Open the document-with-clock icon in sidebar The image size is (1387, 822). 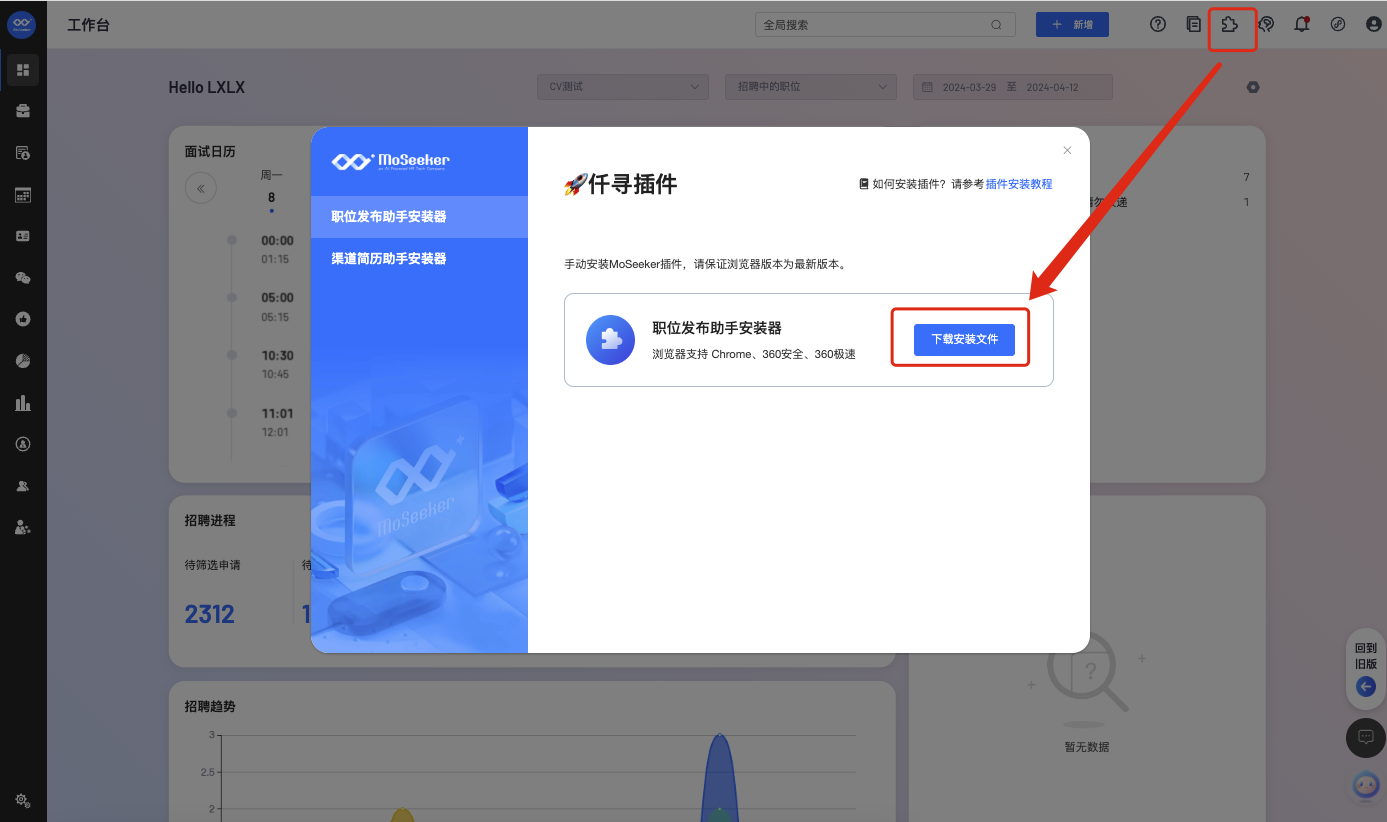tap(23, 153)
